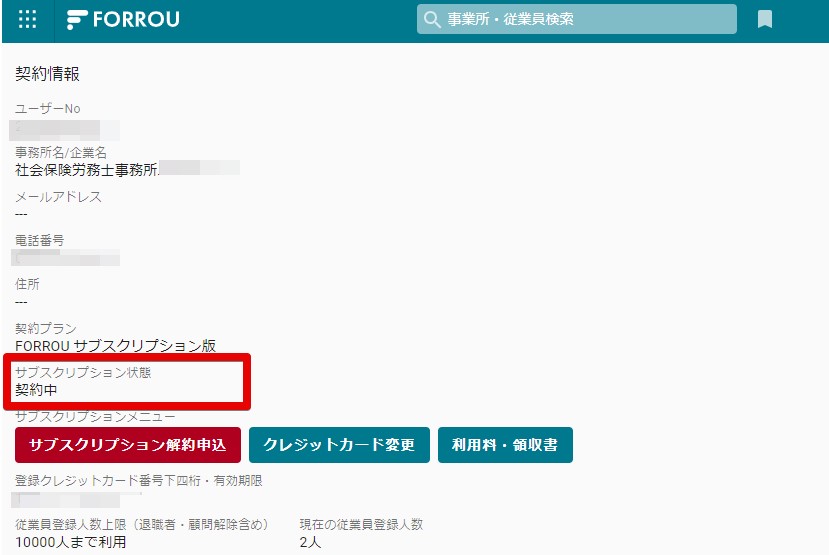This screenshot has height=555, width=829.
Task: Click 従業員登録人数上限 label
Action: (x=142, y=524)
